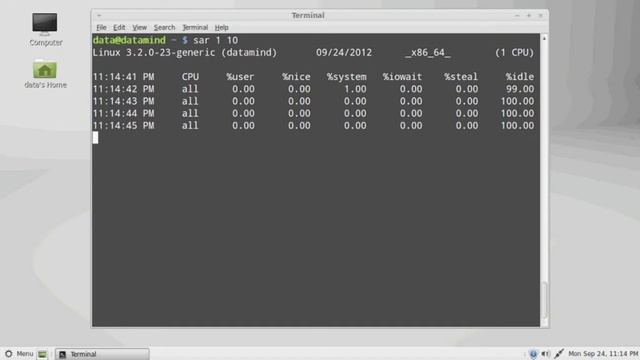Viewport: 640px width, 360px height.
Task: Click the blue shield update manager tray icon
Action: 533,354
